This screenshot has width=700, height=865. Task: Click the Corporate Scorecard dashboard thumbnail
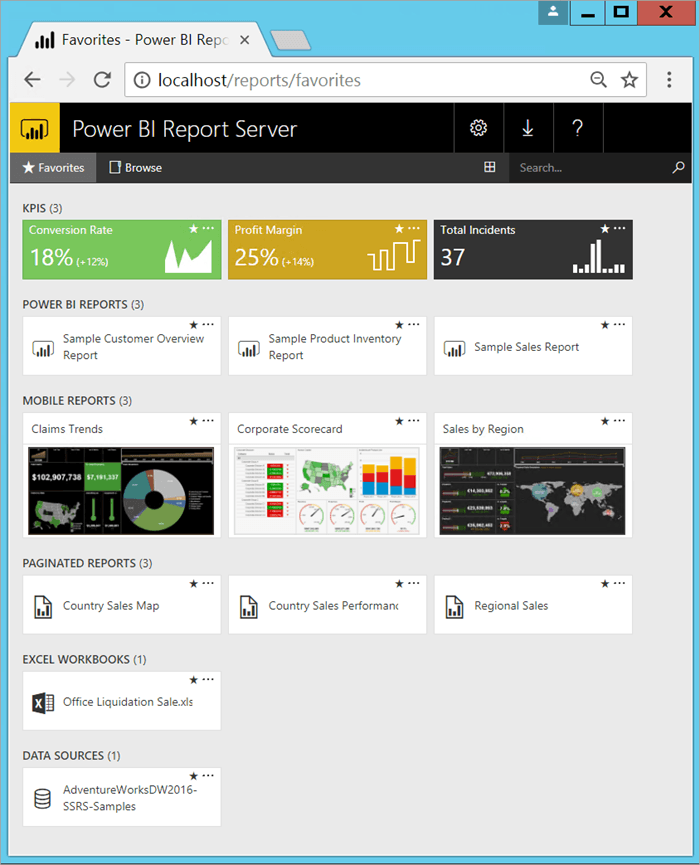point(327,490)
